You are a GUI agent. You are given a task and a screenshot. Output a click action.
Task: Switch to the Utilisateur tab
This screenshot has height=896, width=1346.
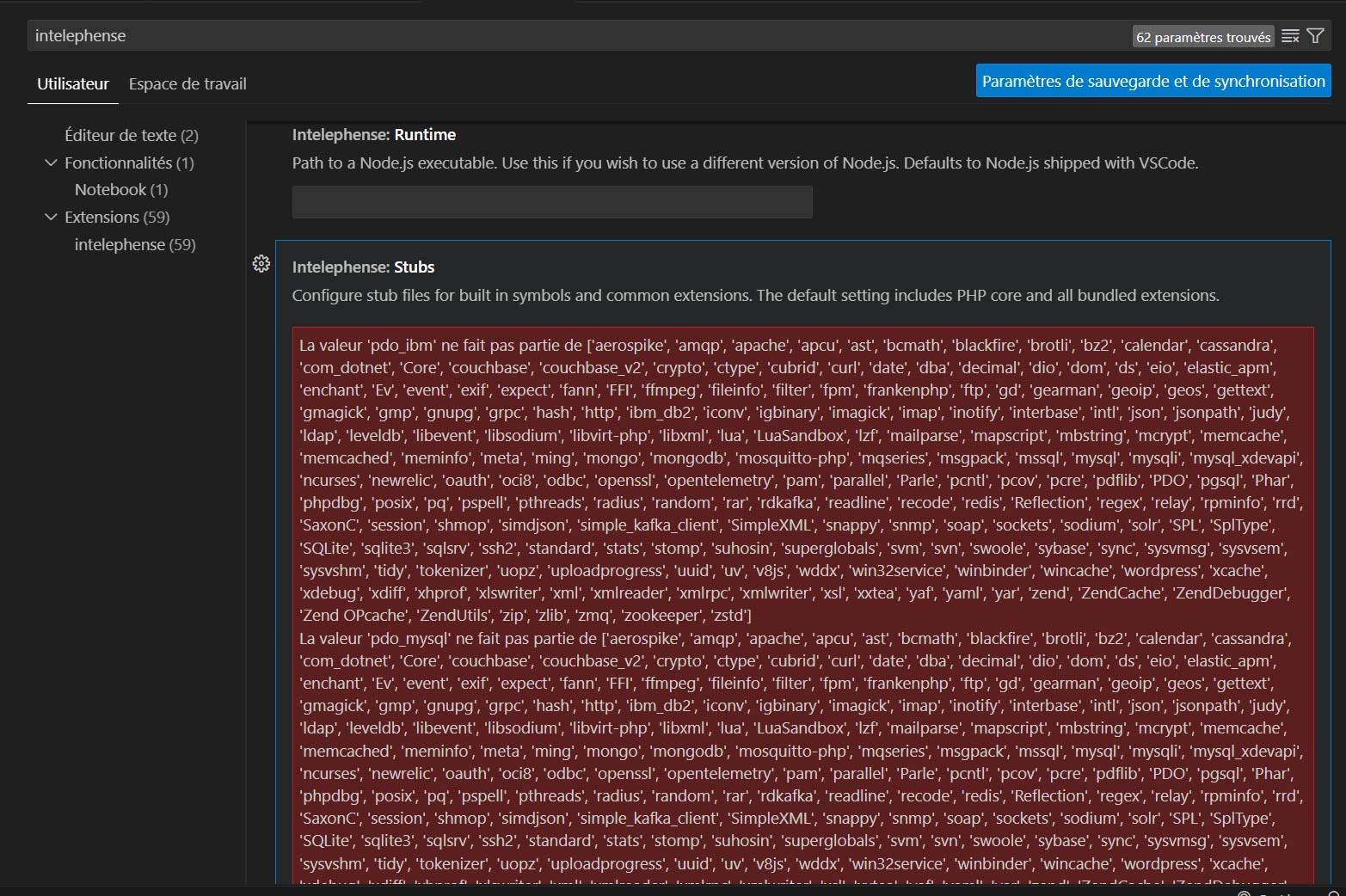click(73, 84)
